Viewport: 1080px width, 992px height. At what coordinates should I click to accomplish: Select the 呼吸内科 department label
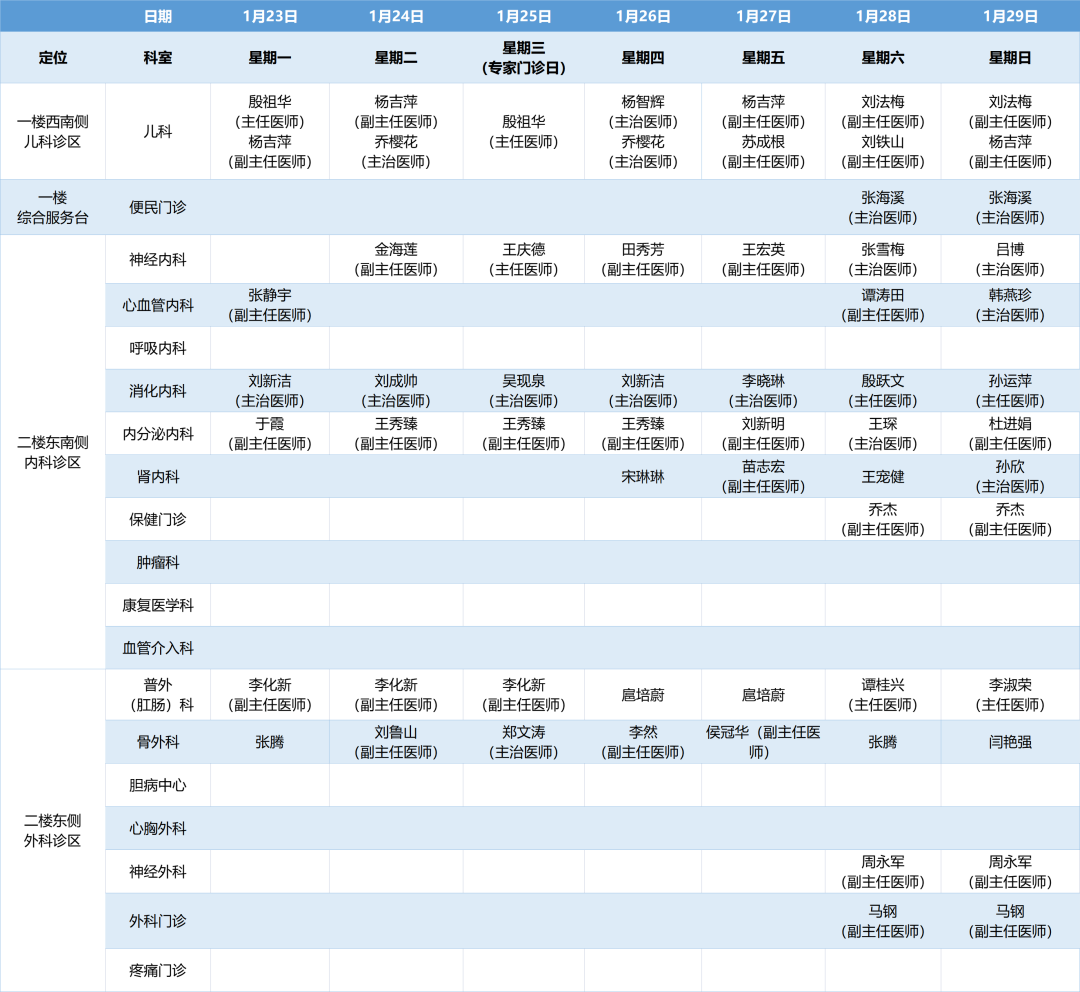157,348
